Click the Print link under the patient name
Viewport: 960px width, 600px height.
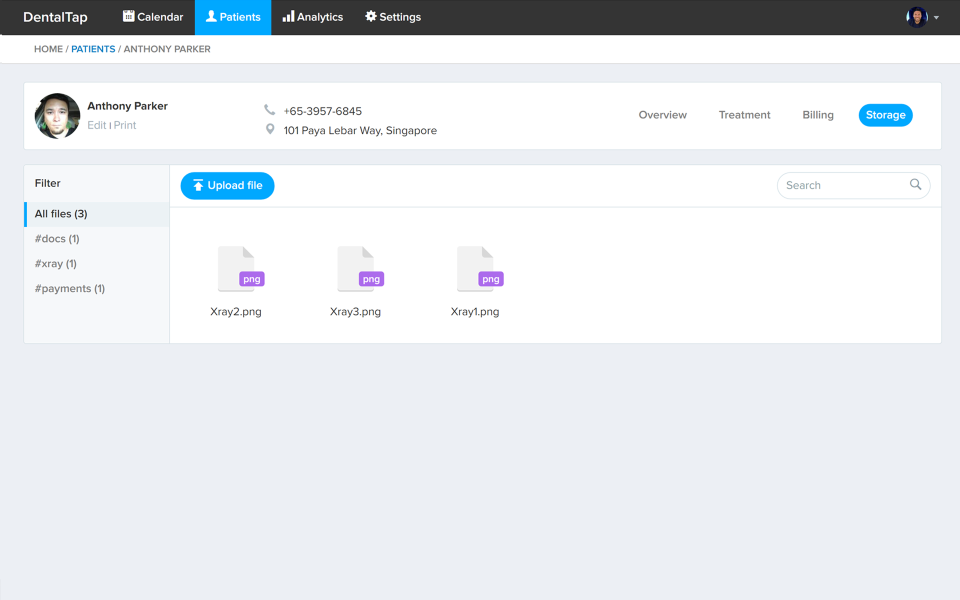point(125,125)
